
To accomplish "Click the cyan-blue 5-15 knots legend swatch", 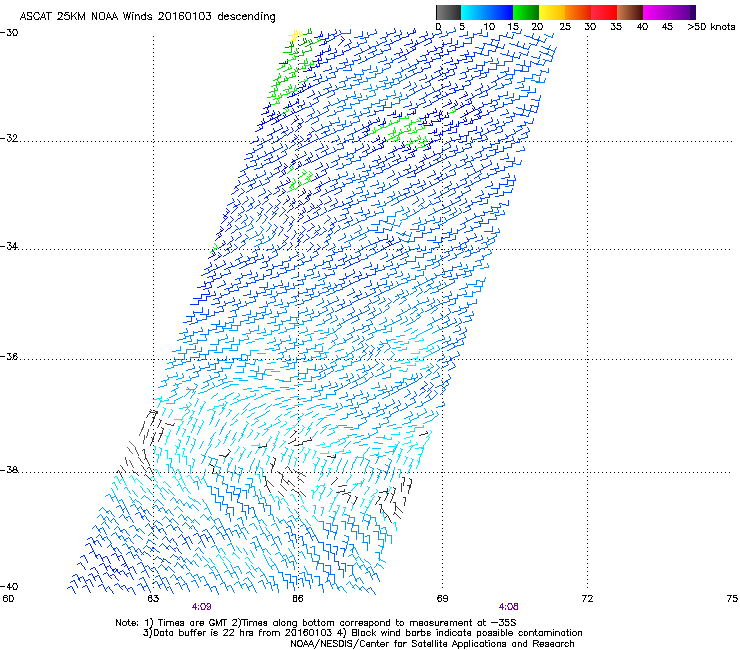I will pos(487,12).
